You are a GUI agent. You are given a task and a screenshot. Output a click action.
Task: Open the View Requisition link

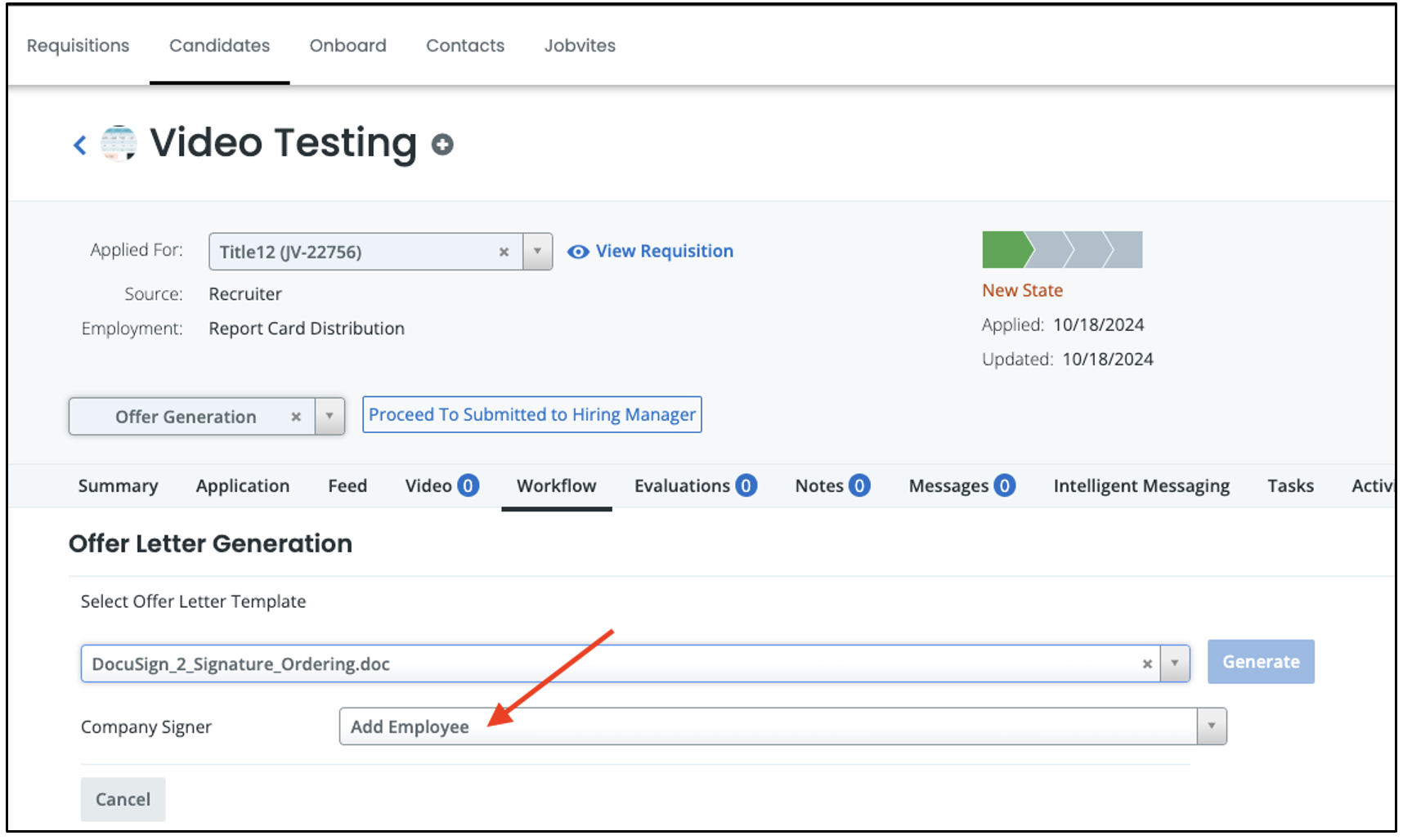point(663,252)
